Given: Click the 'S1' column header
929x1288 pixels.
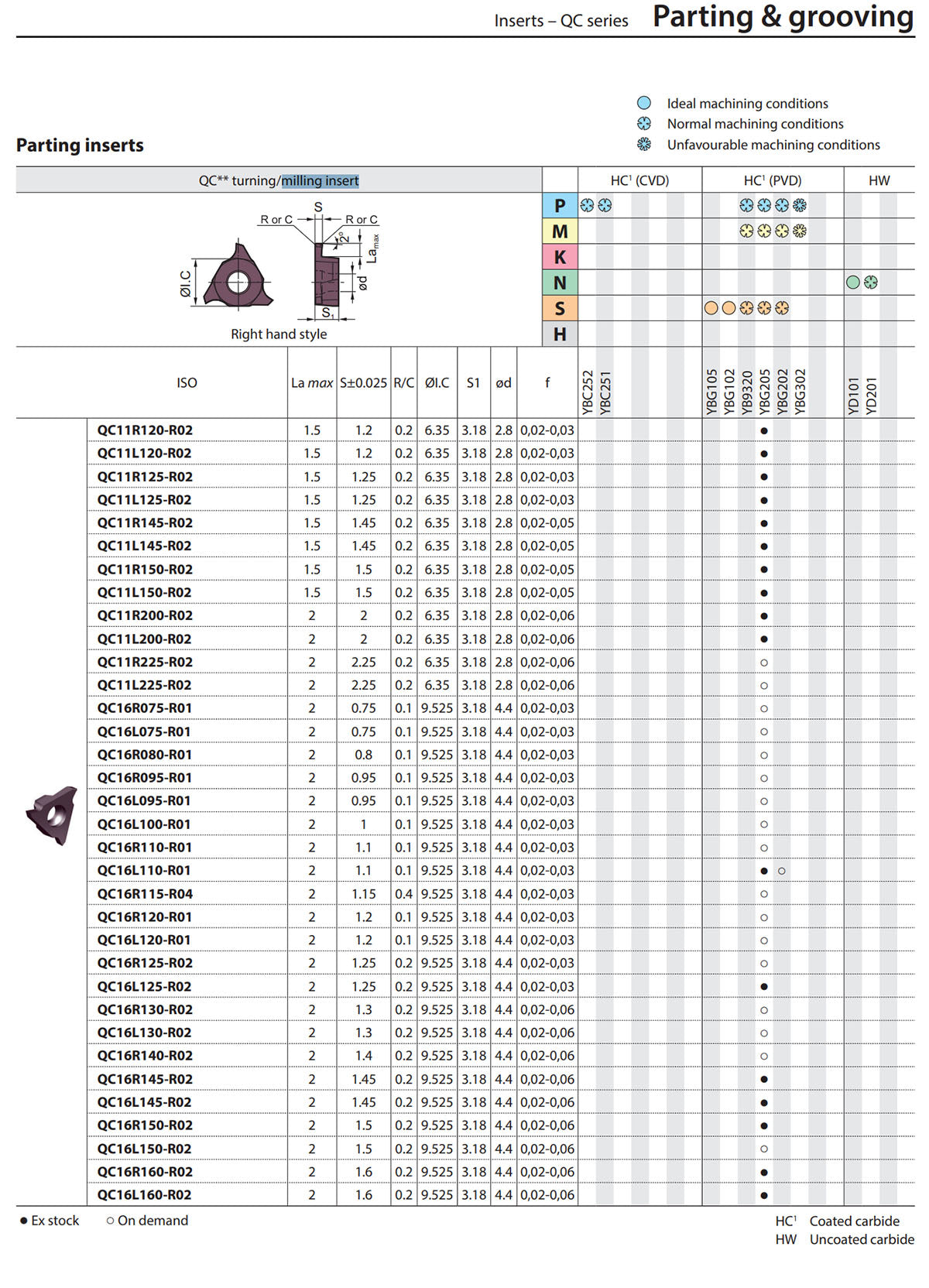Looking at the screenshot, I should pyautogui.click(x=473, y=382).
